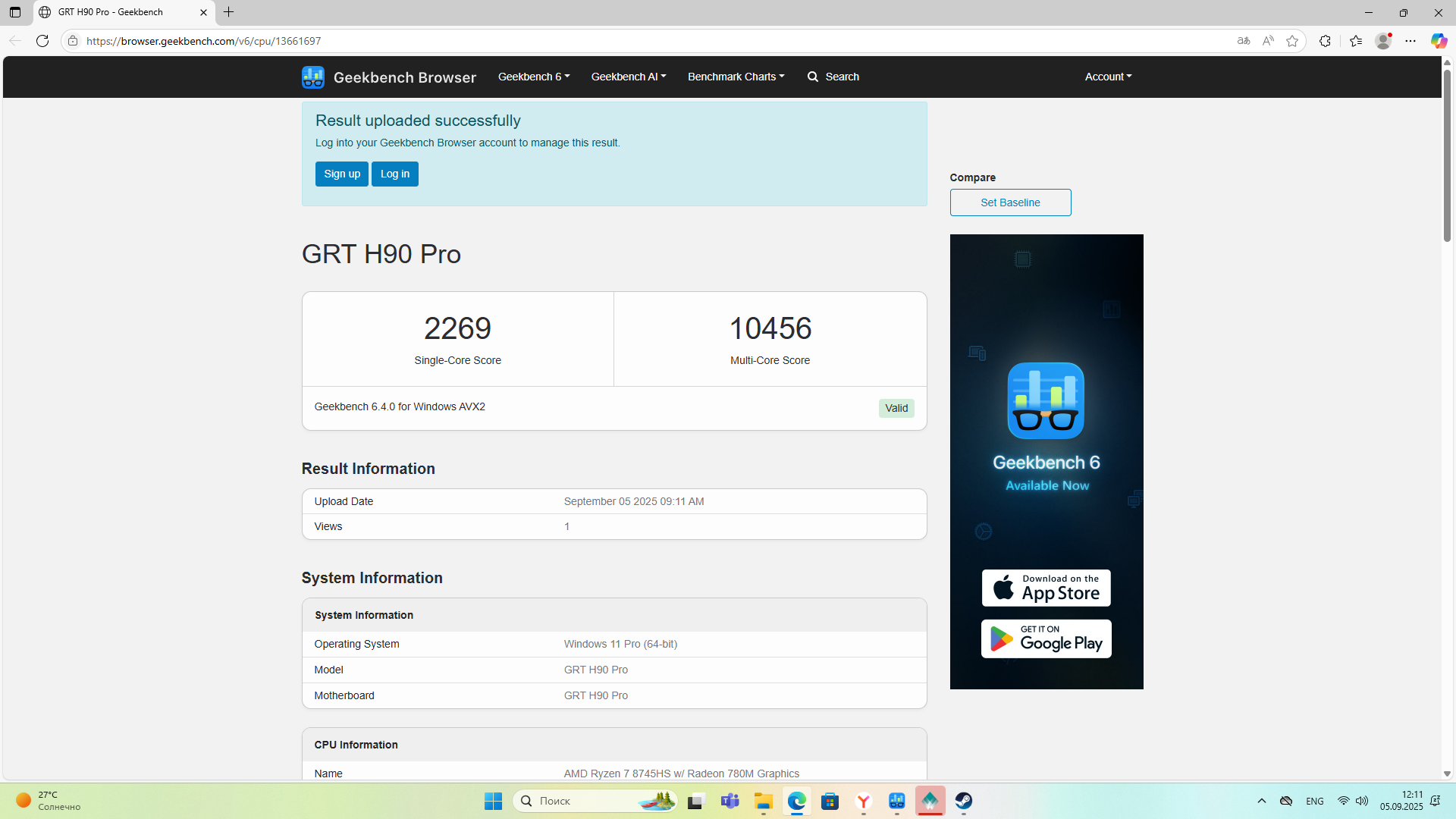Open Read aloud icon in address bar

pyautogui.click(x=1268, y=41)
